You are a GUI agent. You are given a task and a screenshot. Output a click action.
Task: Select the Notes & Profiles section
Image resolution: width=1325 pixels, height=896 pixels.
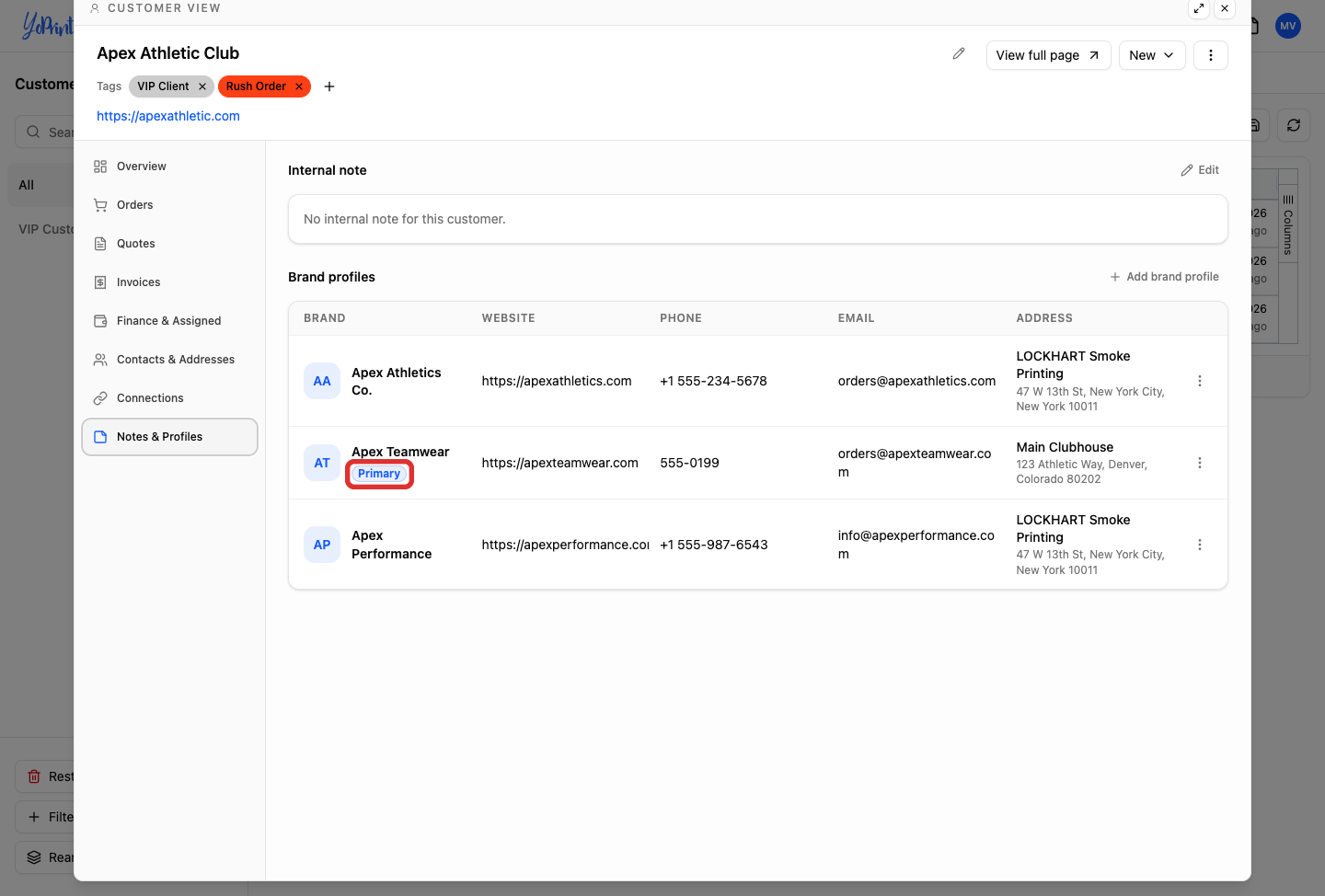169,437
